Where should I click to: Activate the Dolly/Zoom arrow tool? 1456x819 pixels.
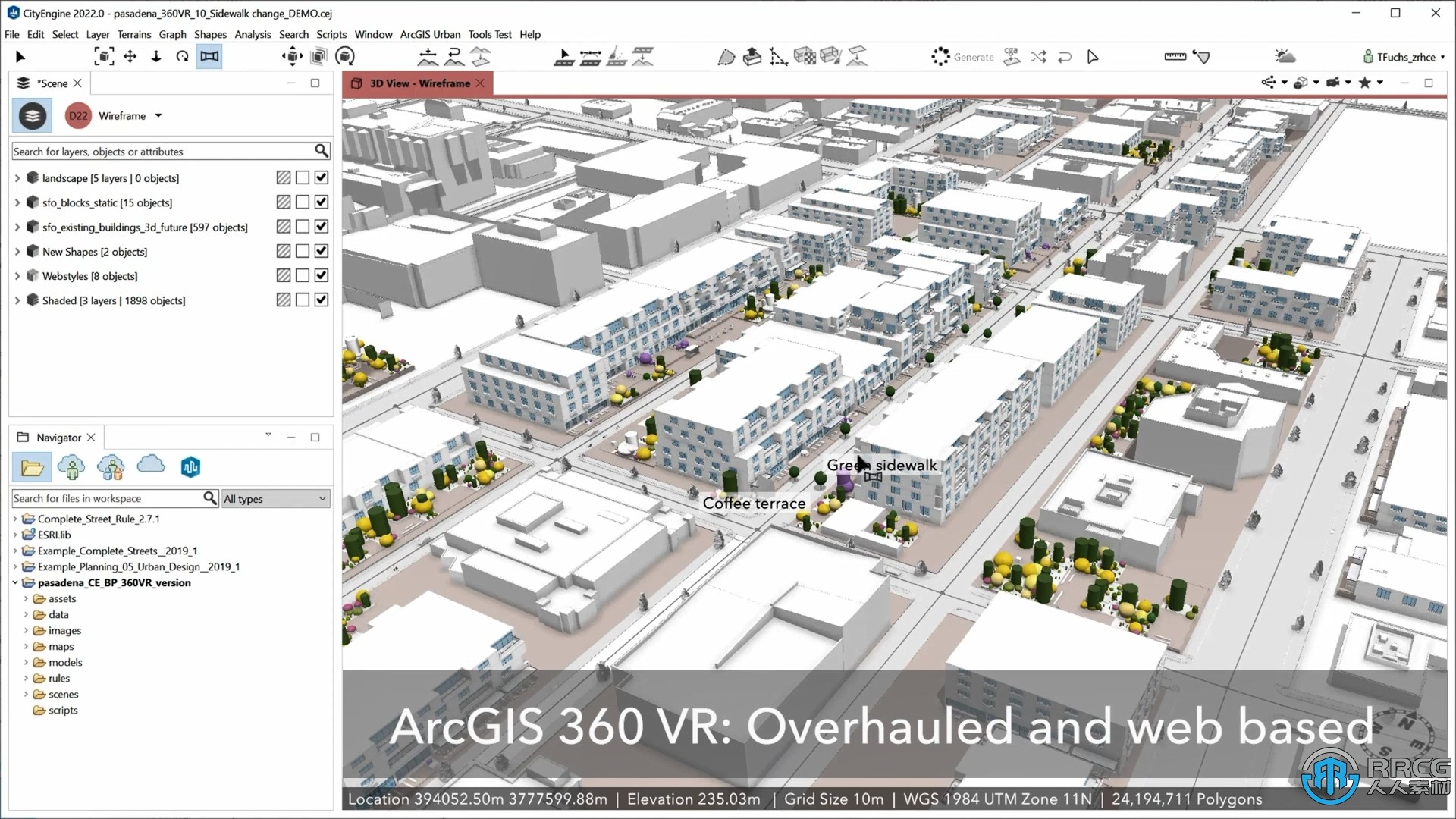tap(156, 57)
